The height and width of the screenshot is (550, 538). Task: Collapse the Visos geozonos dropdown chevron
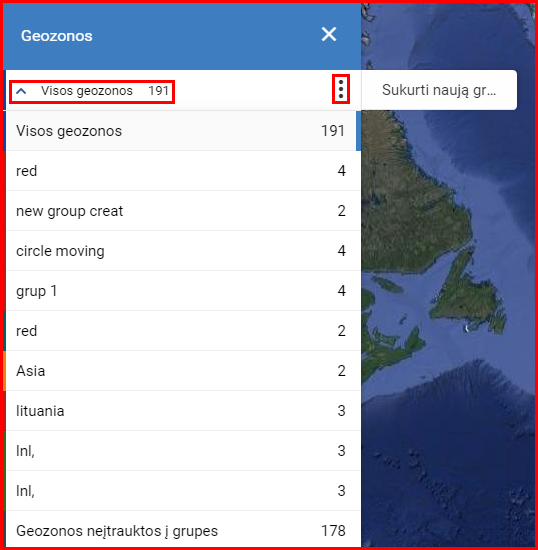click(x=21, y=91)
